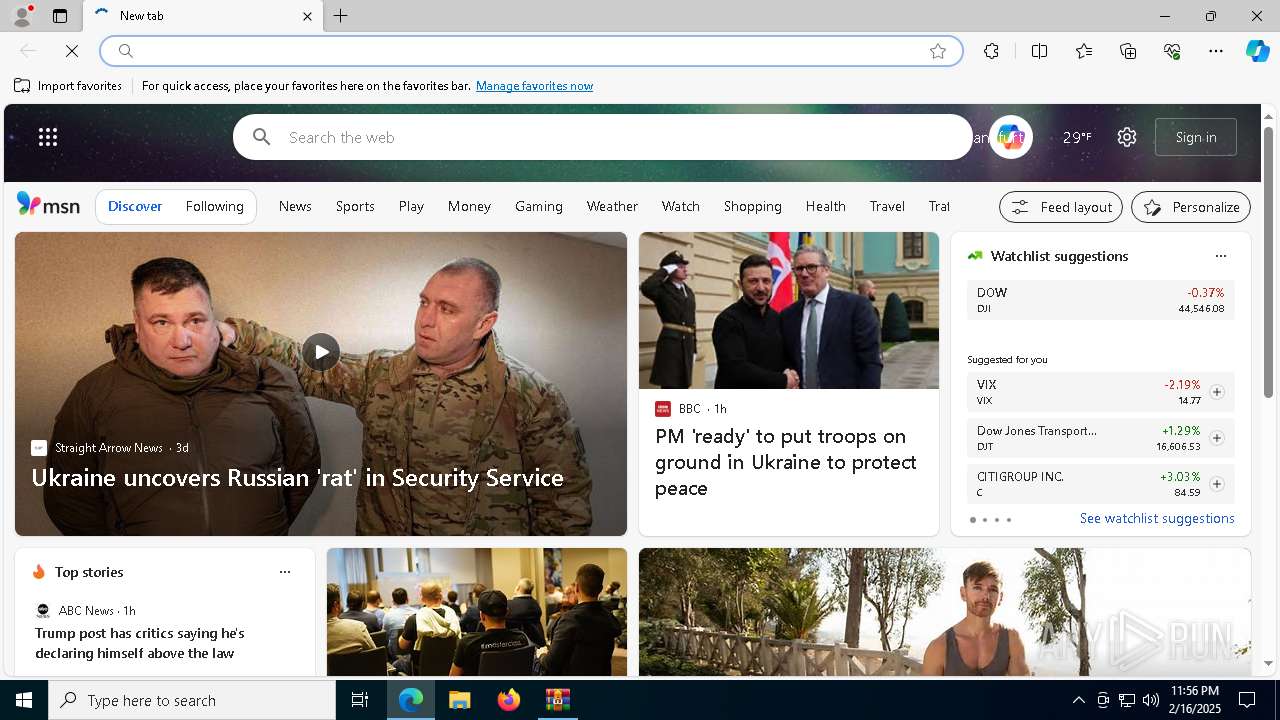The image size is (1280, 720).
Task: Open the Shopping category
Action: (x=752, y=206)
